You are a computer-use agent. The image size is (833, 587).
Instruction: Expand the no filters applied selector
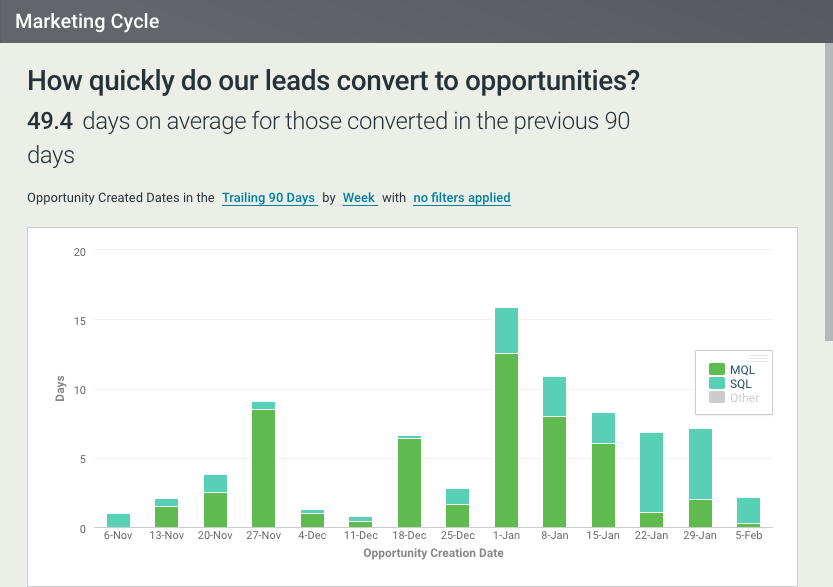coord(461,198)
